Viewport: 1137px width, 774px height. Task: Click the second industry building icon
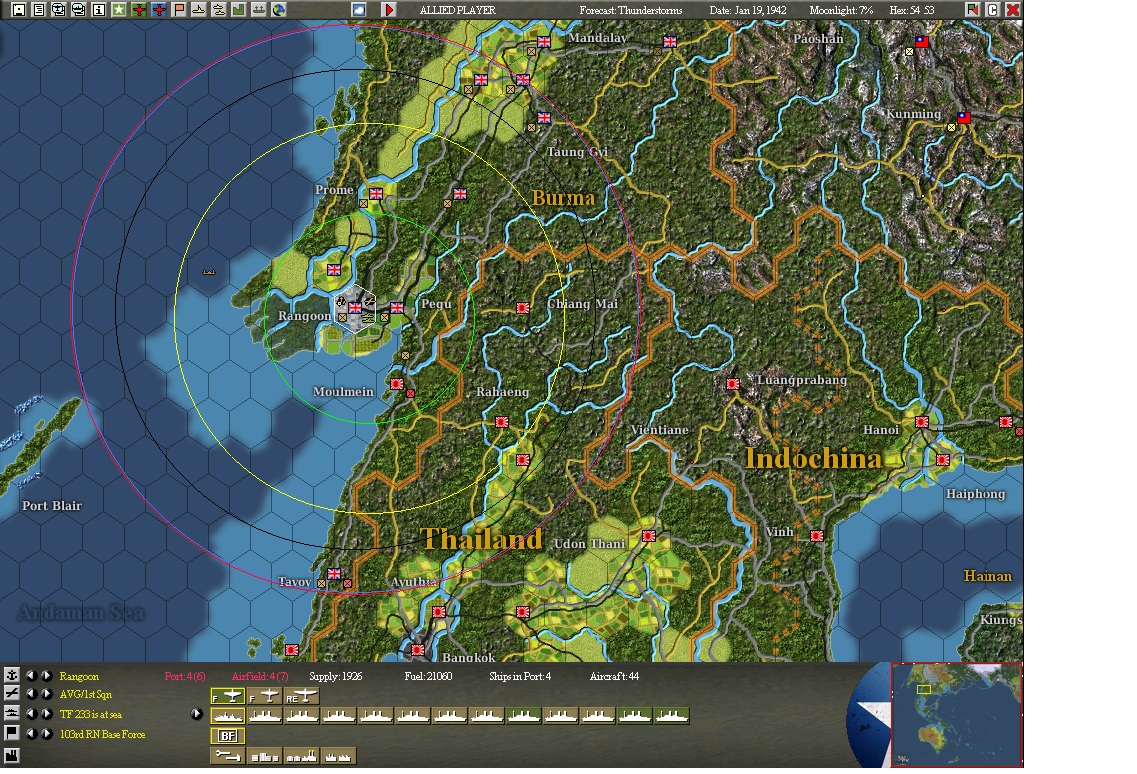click(x=265, y=756)
